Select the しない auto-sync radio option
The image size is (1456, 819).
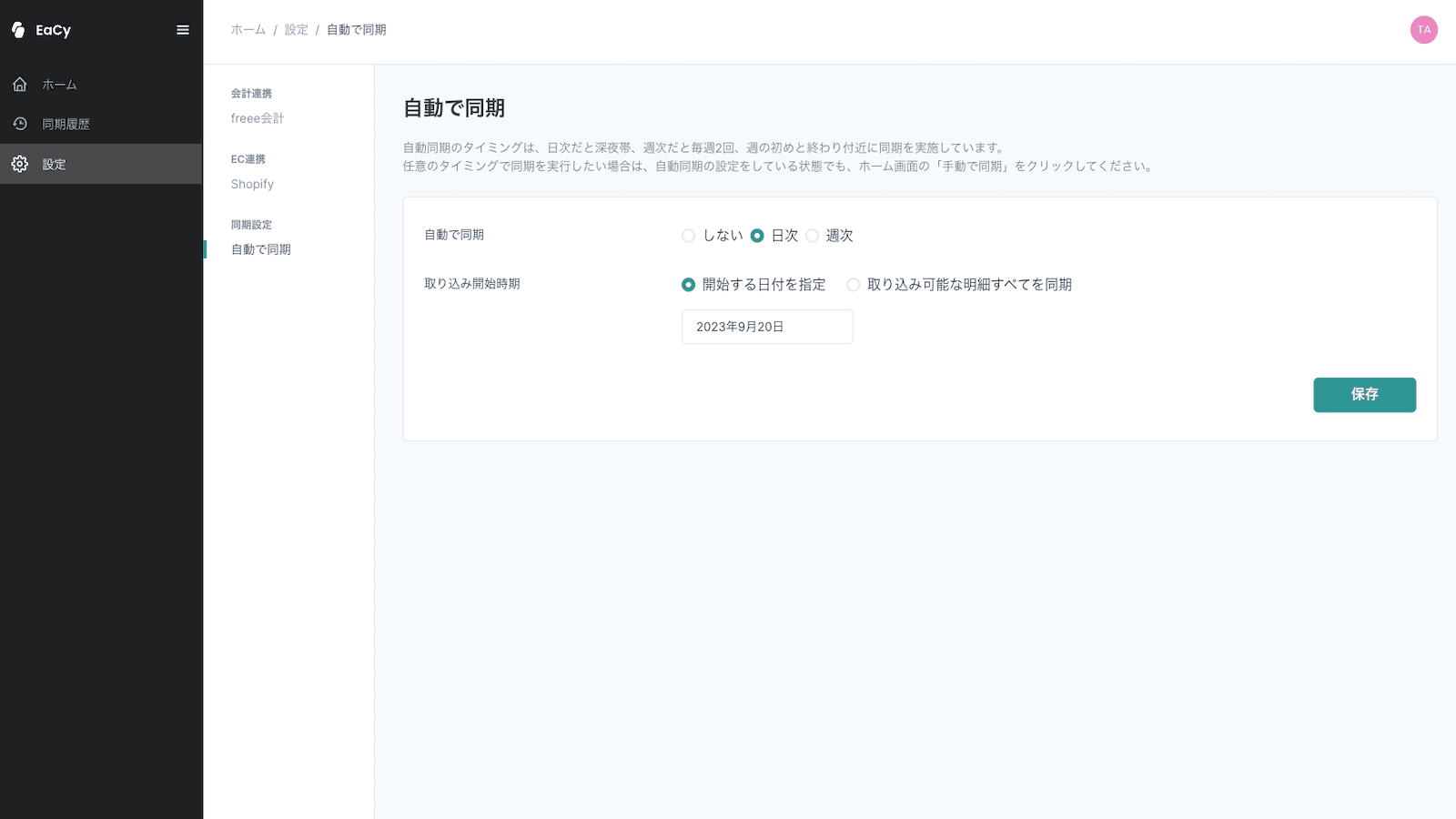tap(689, 236)
